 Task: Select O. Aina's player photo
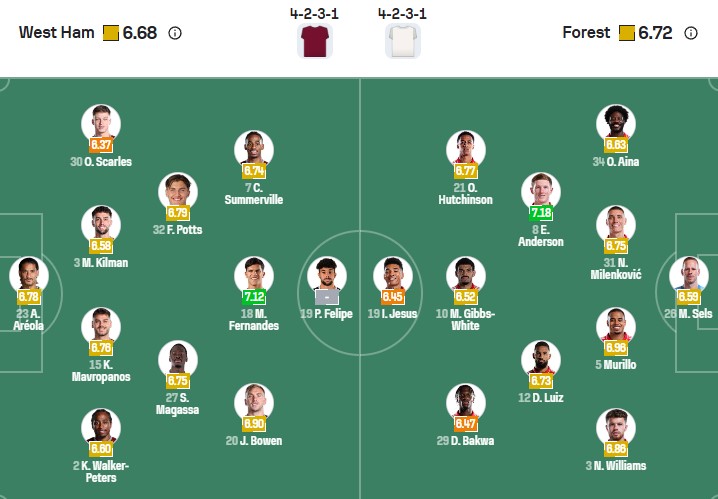tap(616, 123)
